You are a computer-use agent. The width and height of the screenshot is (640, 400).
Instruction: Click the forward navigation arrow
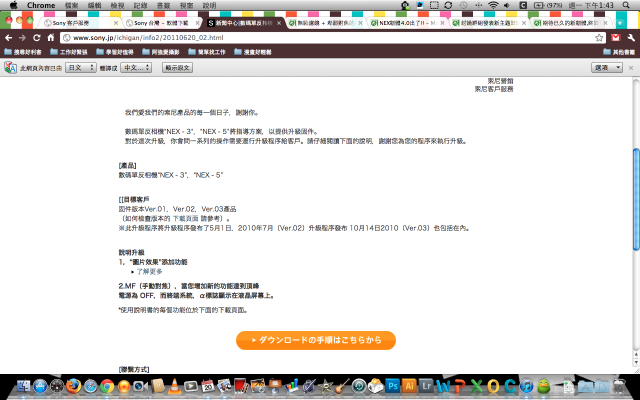click(x=22, y=38)
